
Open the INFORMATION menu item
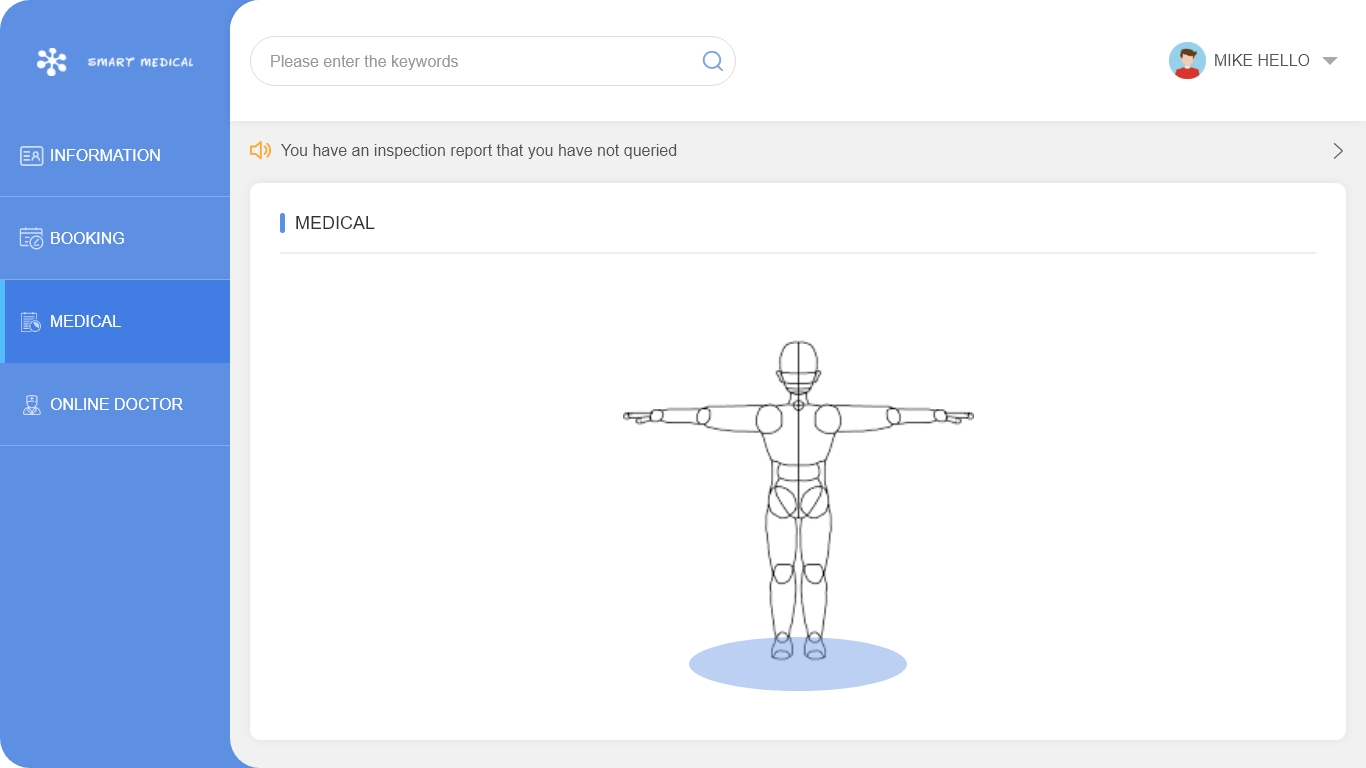[105, 156]
